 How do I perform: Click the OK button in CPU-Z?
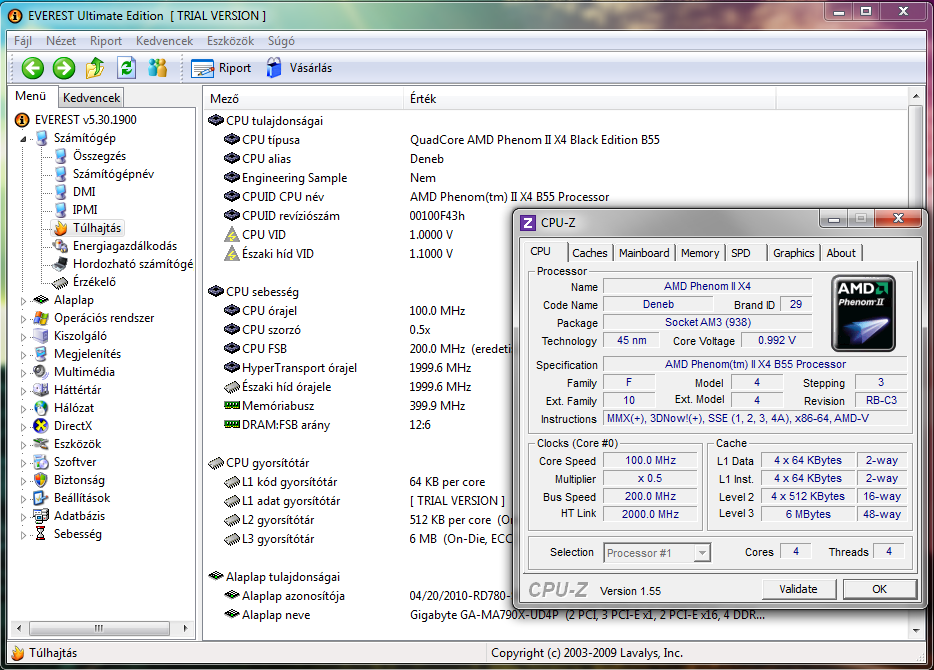[x=879, y=589]
